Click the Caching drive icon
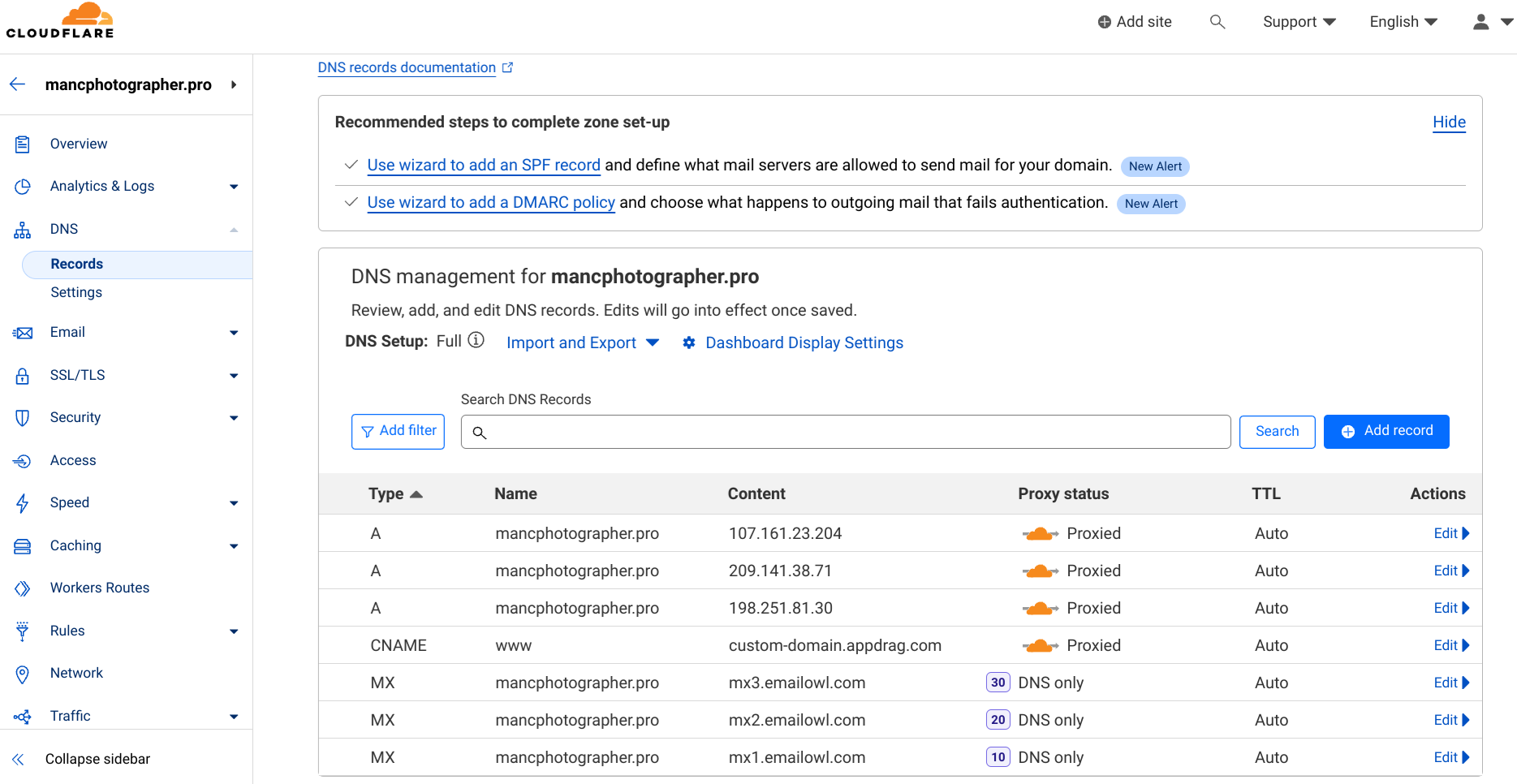Image resolution: width=1517 pixels, height=784 pixels. pos(23,546)
